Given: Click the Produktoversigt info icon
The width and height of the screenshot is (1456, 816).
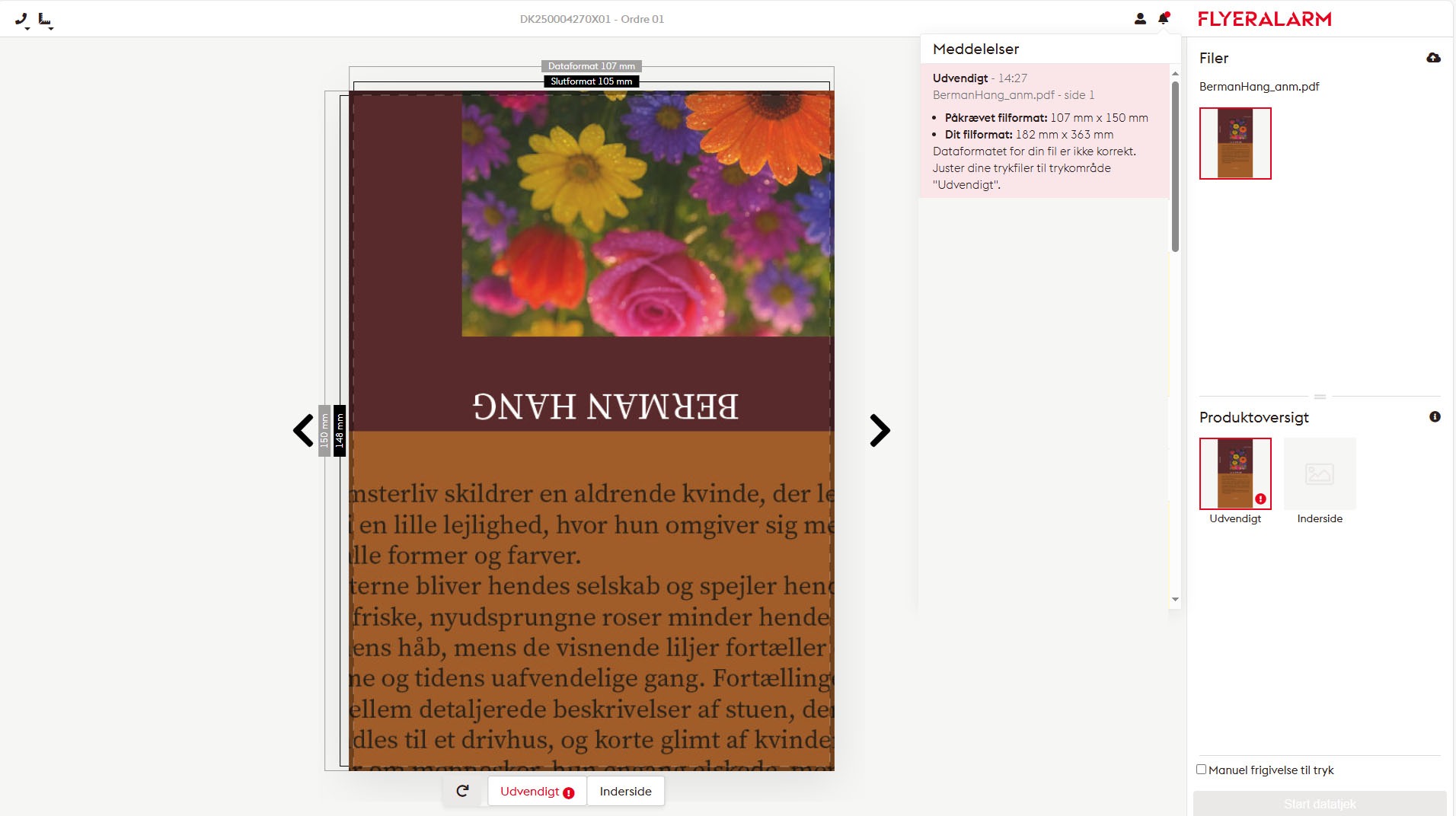Looking at the screenshot, I should pos(1435,417).
